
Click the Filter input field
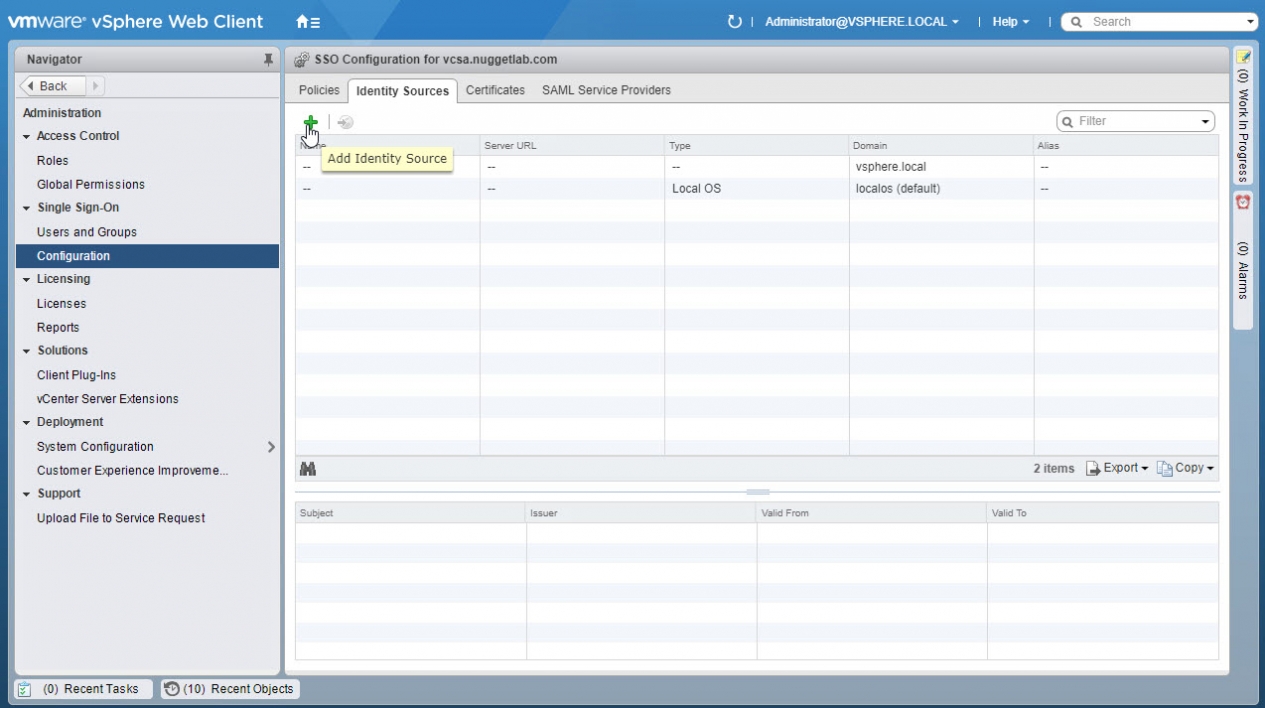1135,121
